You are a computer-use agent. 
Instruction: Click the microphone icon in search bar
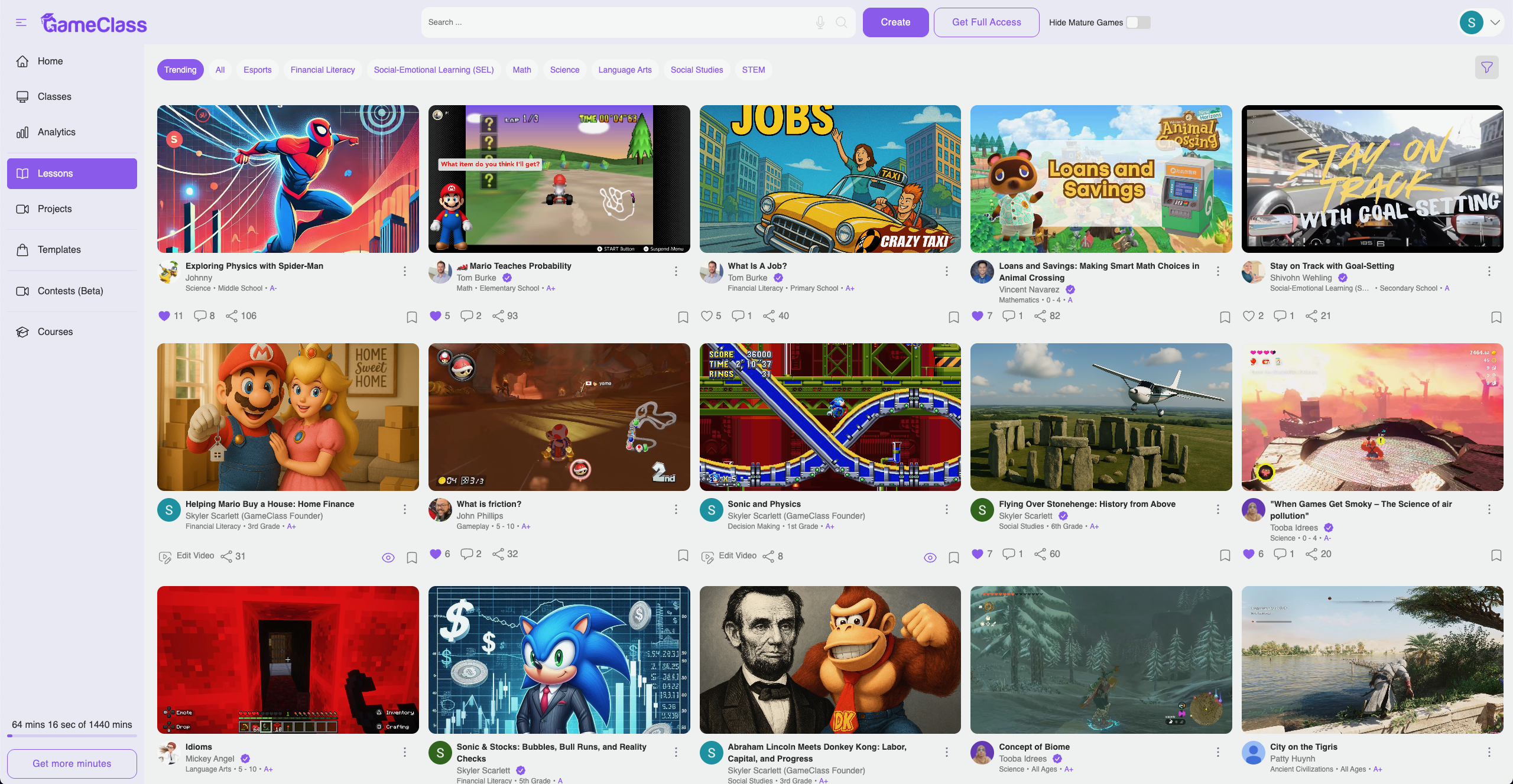point(820,22)
